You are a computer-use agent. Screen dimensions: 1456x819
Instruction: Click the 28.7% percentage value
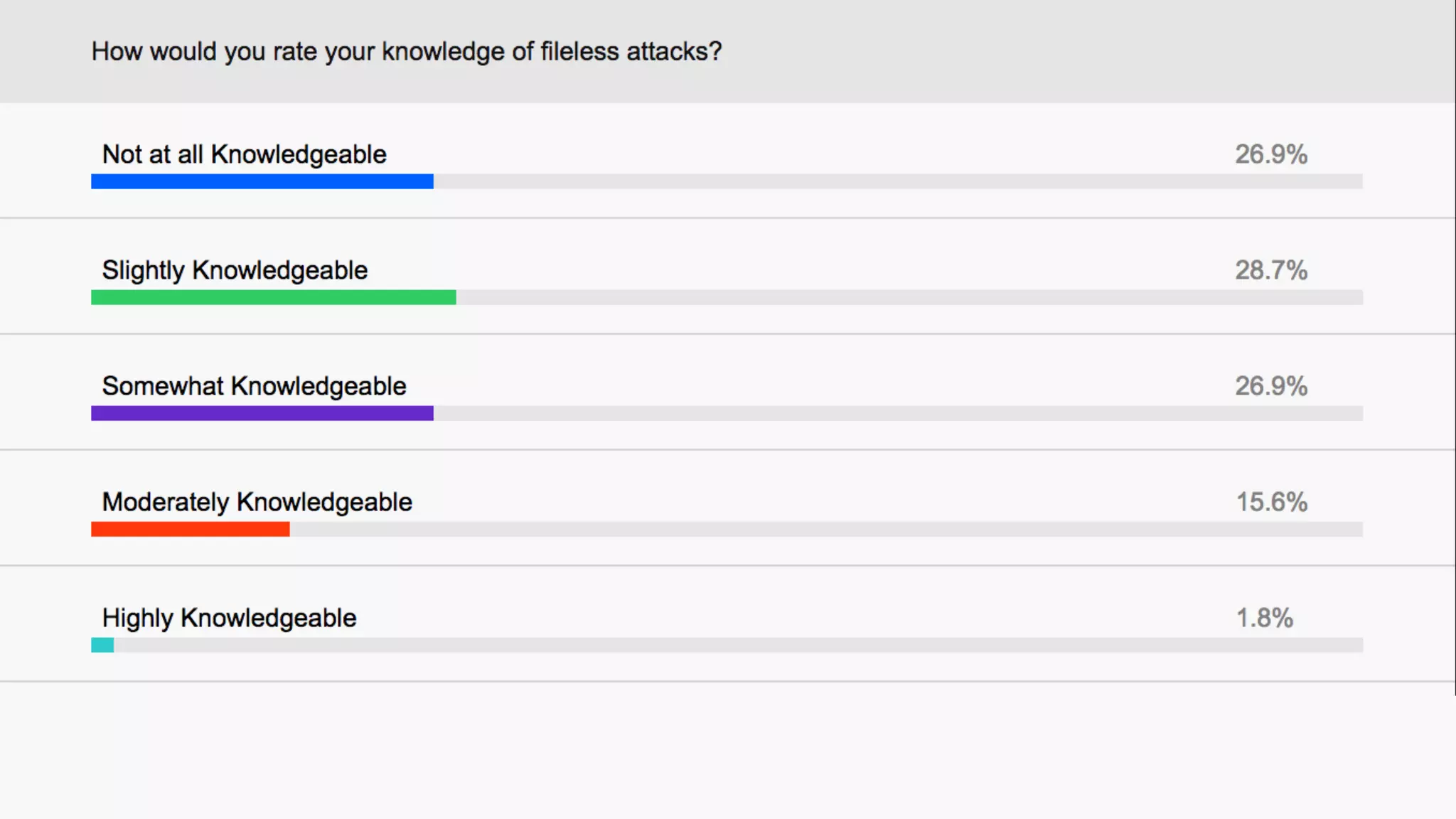[x=1270, y=270]
